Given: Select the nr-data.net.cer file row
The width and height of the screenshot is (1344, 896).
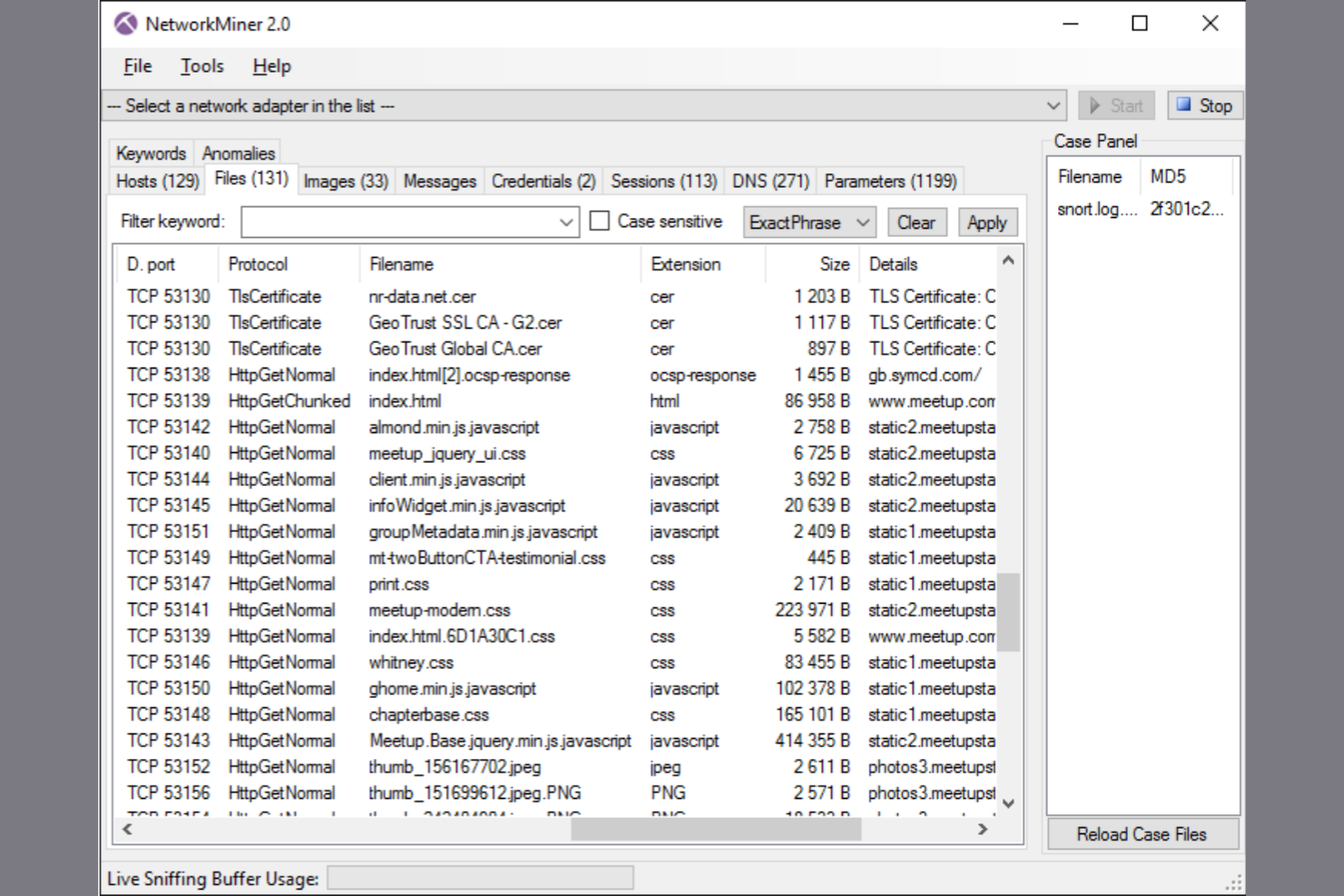Looking at the screenshot, I should tap(556, 297).
